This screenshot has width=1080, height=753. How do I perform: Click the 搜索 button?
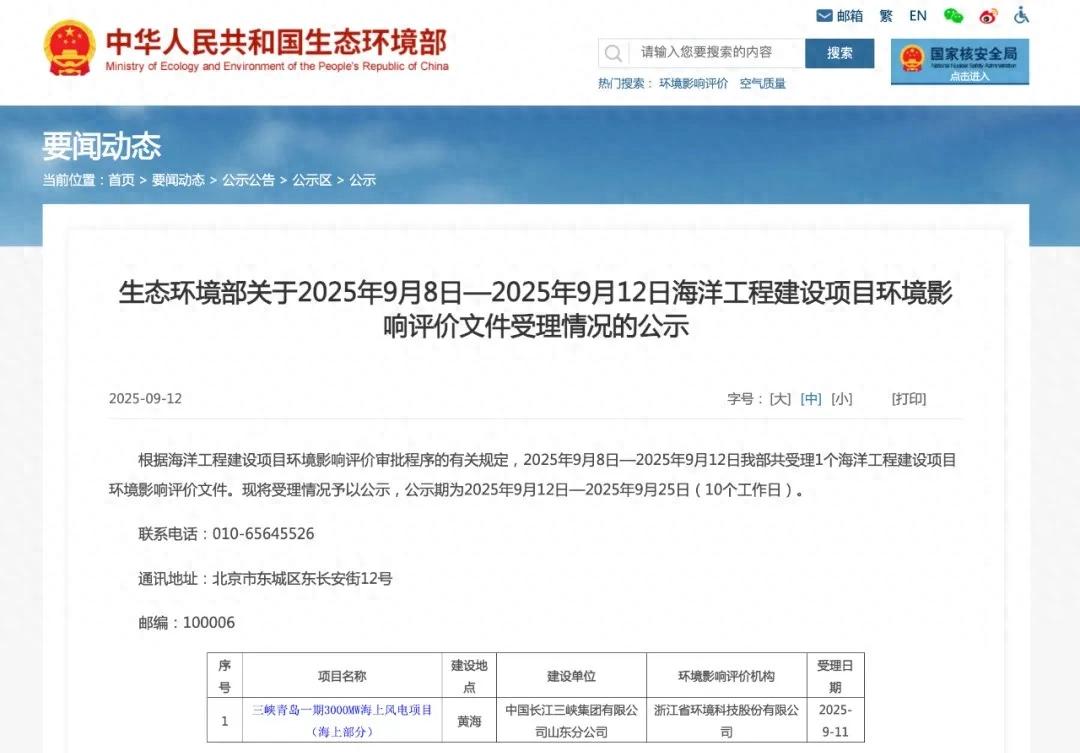tap(840, 53)
